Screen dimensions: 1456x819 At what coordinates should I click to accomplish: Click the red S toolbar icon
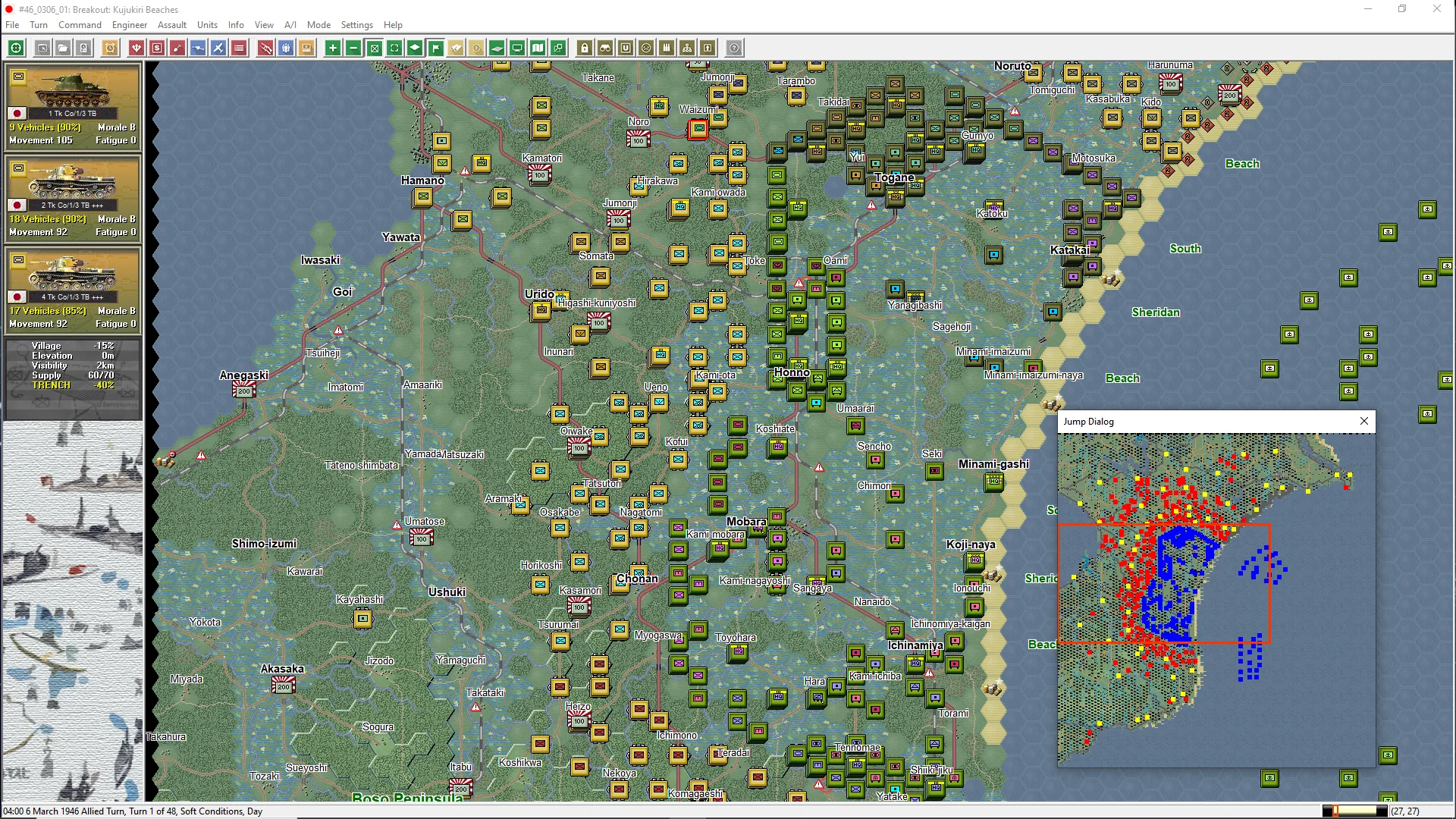pyautogui.click(x=157, y=49)
